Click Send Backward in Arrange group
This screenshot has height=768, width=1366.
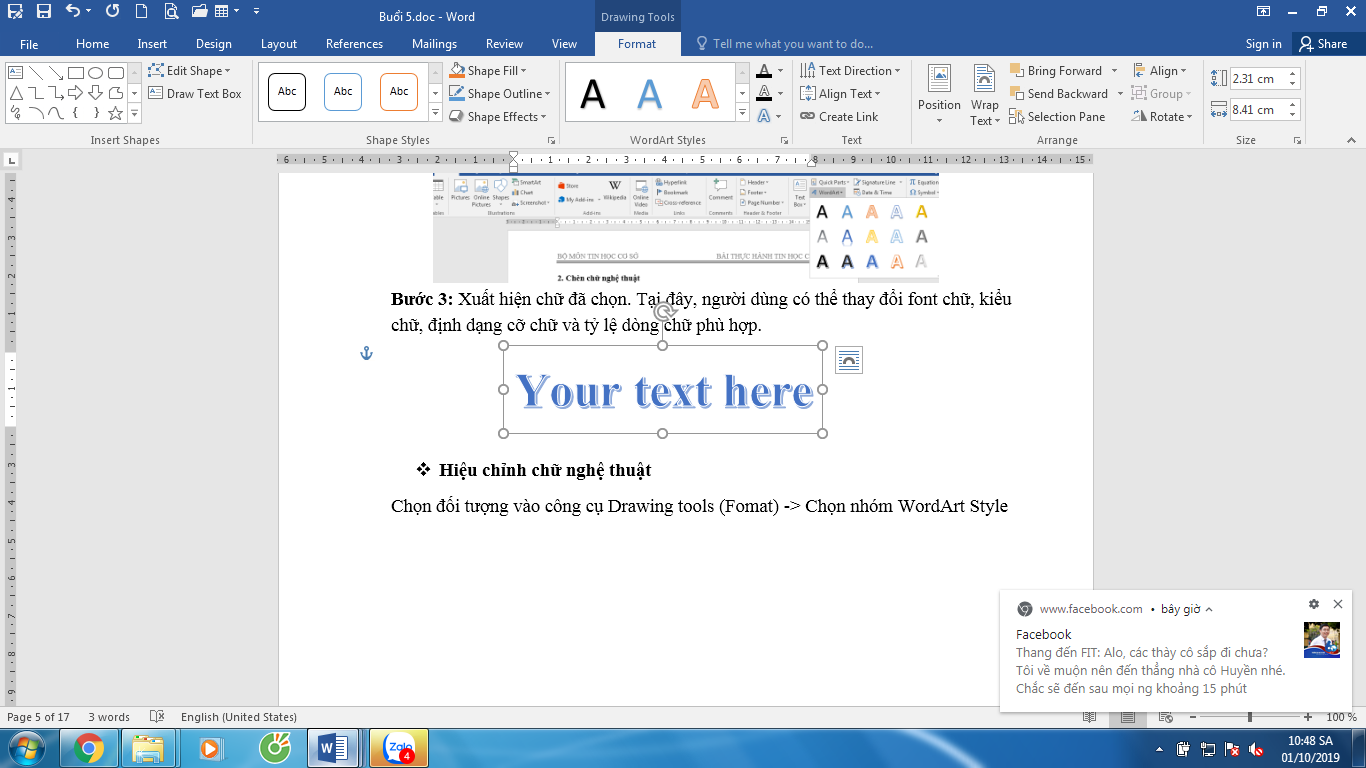click(x=1058, y=94)
